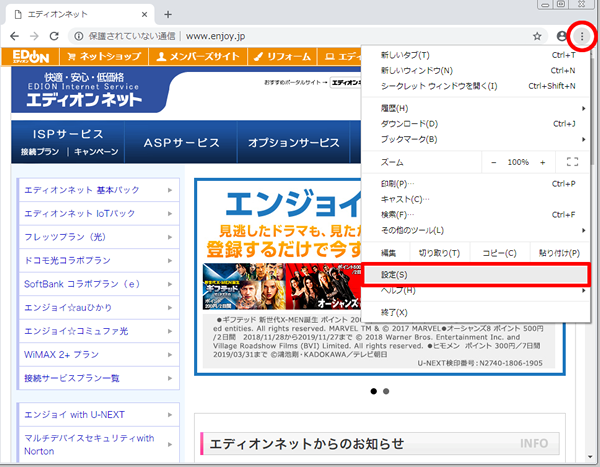Open メンバーズサイト in orange bar
Screen dimensions: 600x467
click(x=198, y=57)
